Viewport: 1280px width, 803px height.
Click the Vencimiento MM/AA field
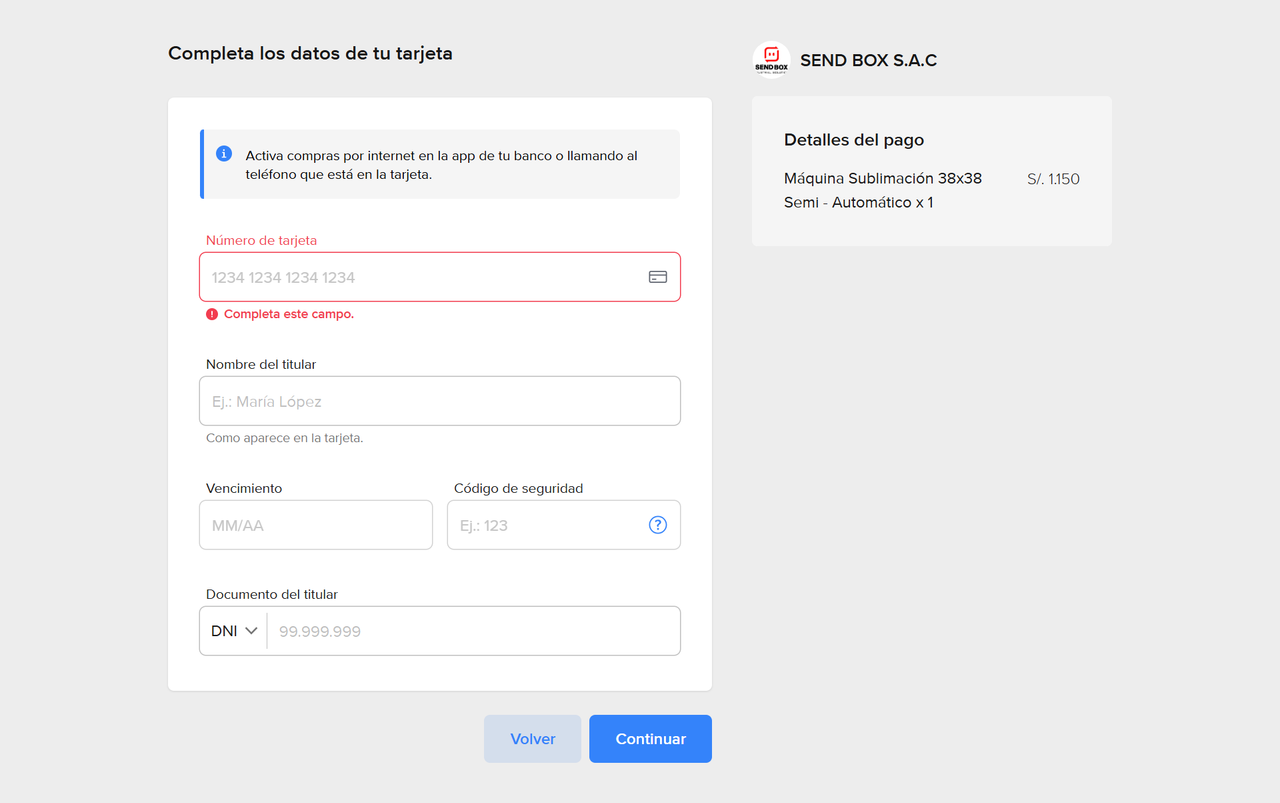click(x=315, y=524)
